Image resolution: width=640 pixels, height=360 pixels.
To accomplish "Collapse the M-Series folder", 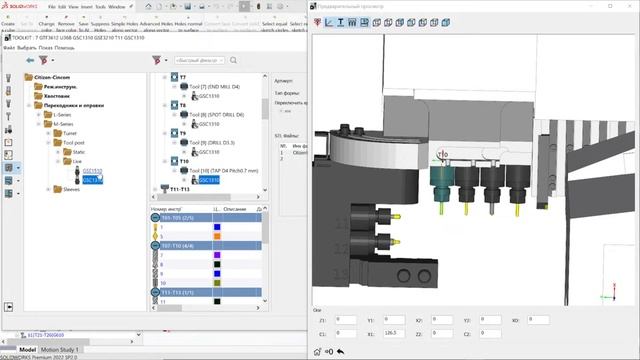I will (x=39, y=124).
